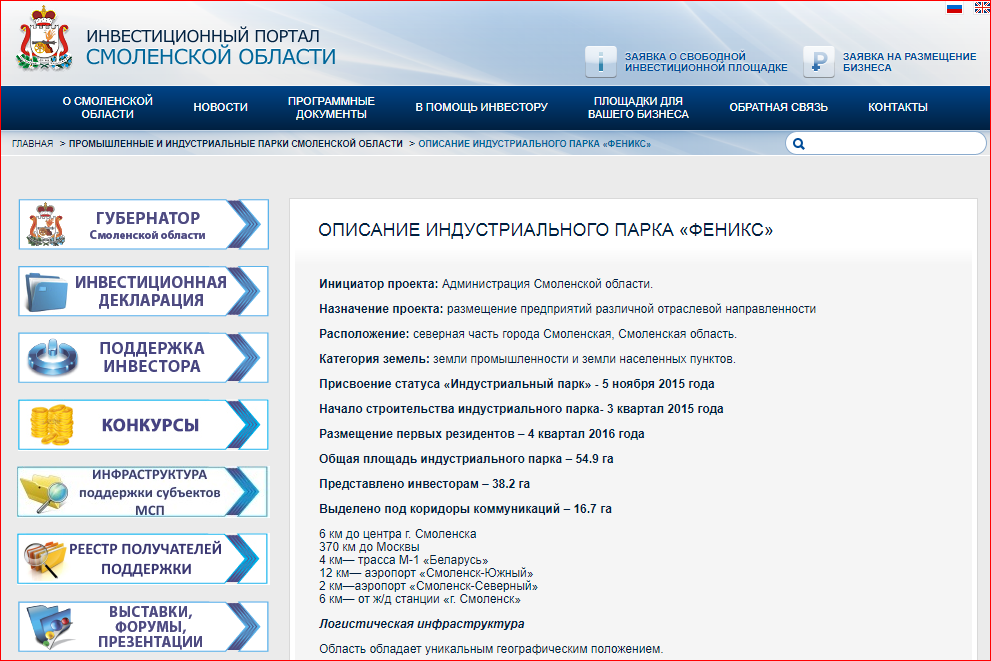Click the magnifier icon in search box
This screenshot has height=661, width=991.
(799, 144)
